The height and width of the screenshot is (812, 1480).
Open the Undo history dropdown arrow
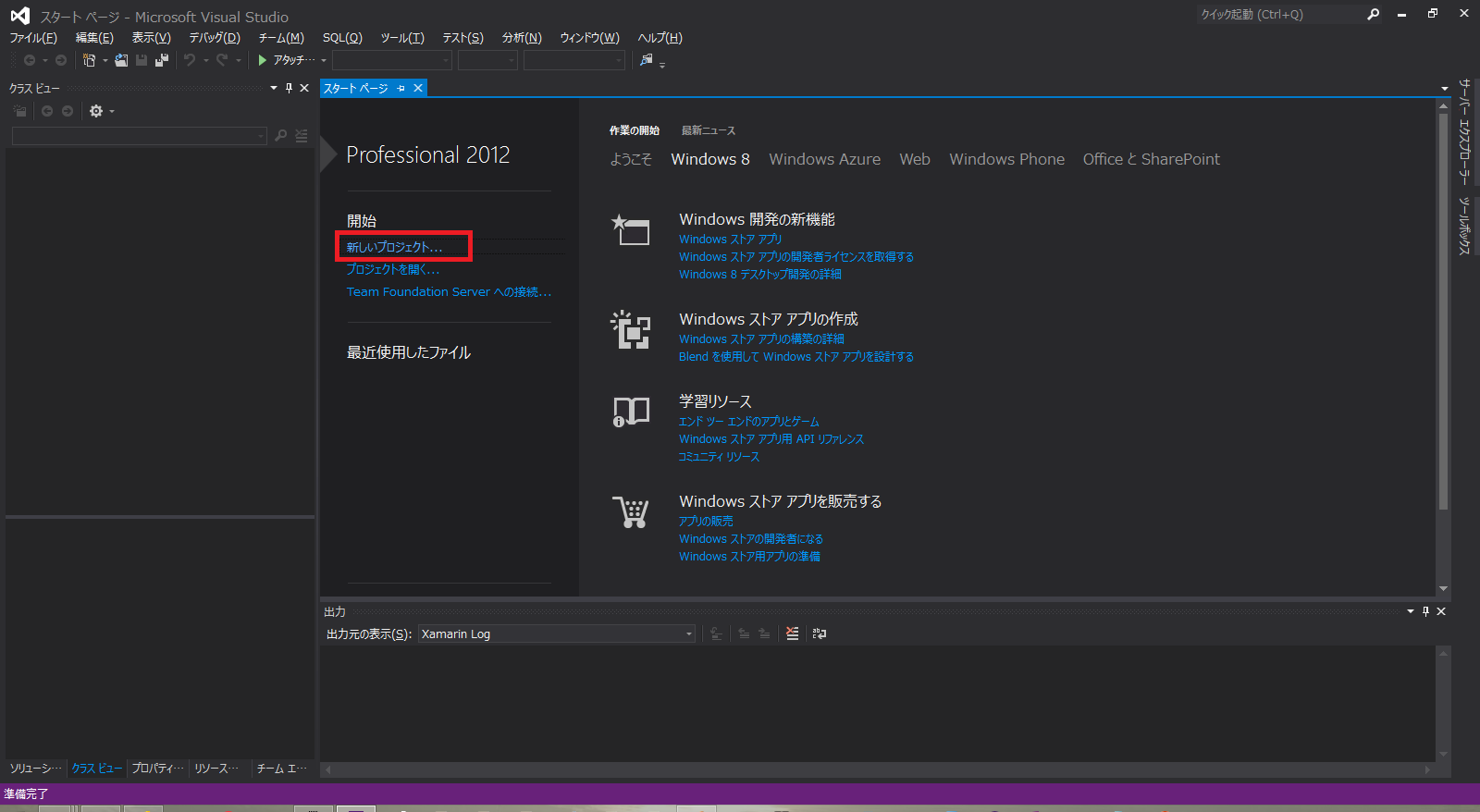[205, 60]
